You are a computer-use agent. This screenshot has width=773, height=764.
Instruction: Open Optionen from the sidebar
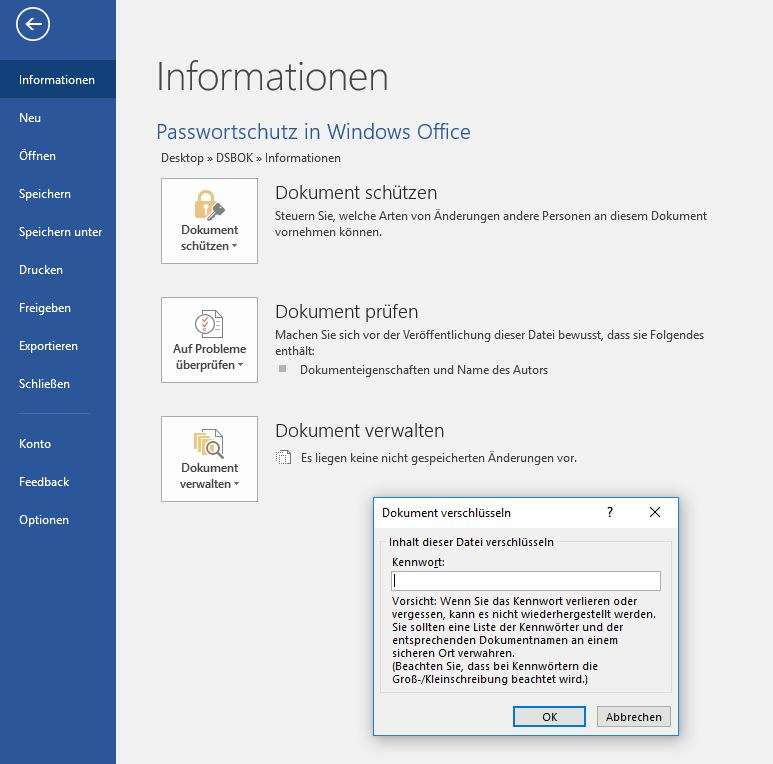[x=58, y=520]
